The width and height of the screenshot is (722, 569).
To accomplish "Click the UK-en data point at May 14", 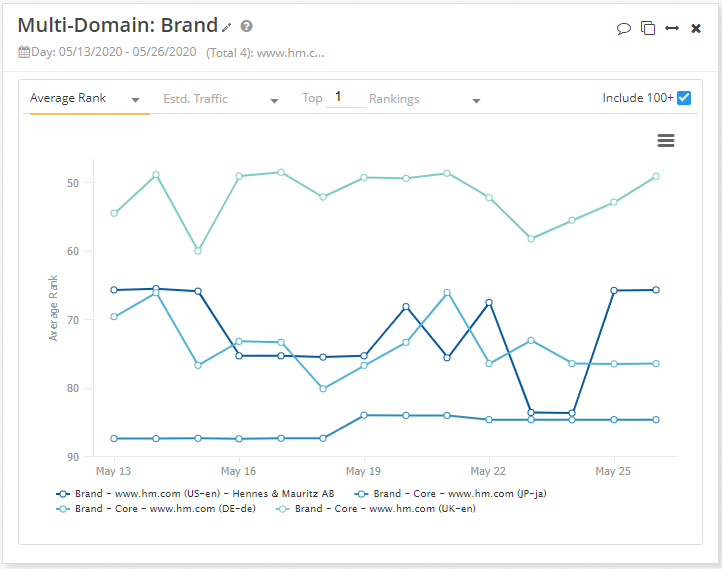I will click(x=156, y=175).
